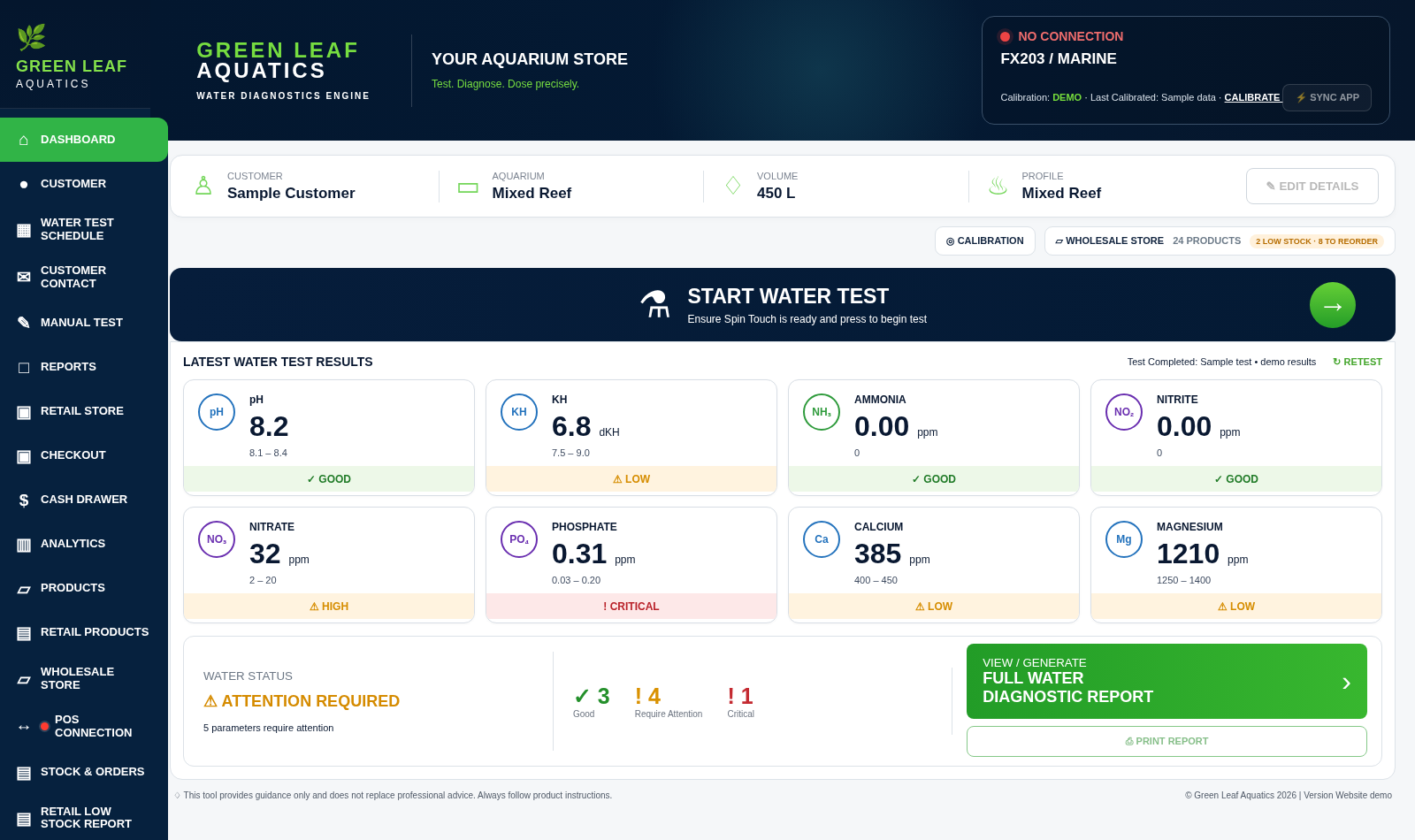This screenshot has height=840, width=1415.
Task: Click Sync App button
Action: coord(1327,97)
